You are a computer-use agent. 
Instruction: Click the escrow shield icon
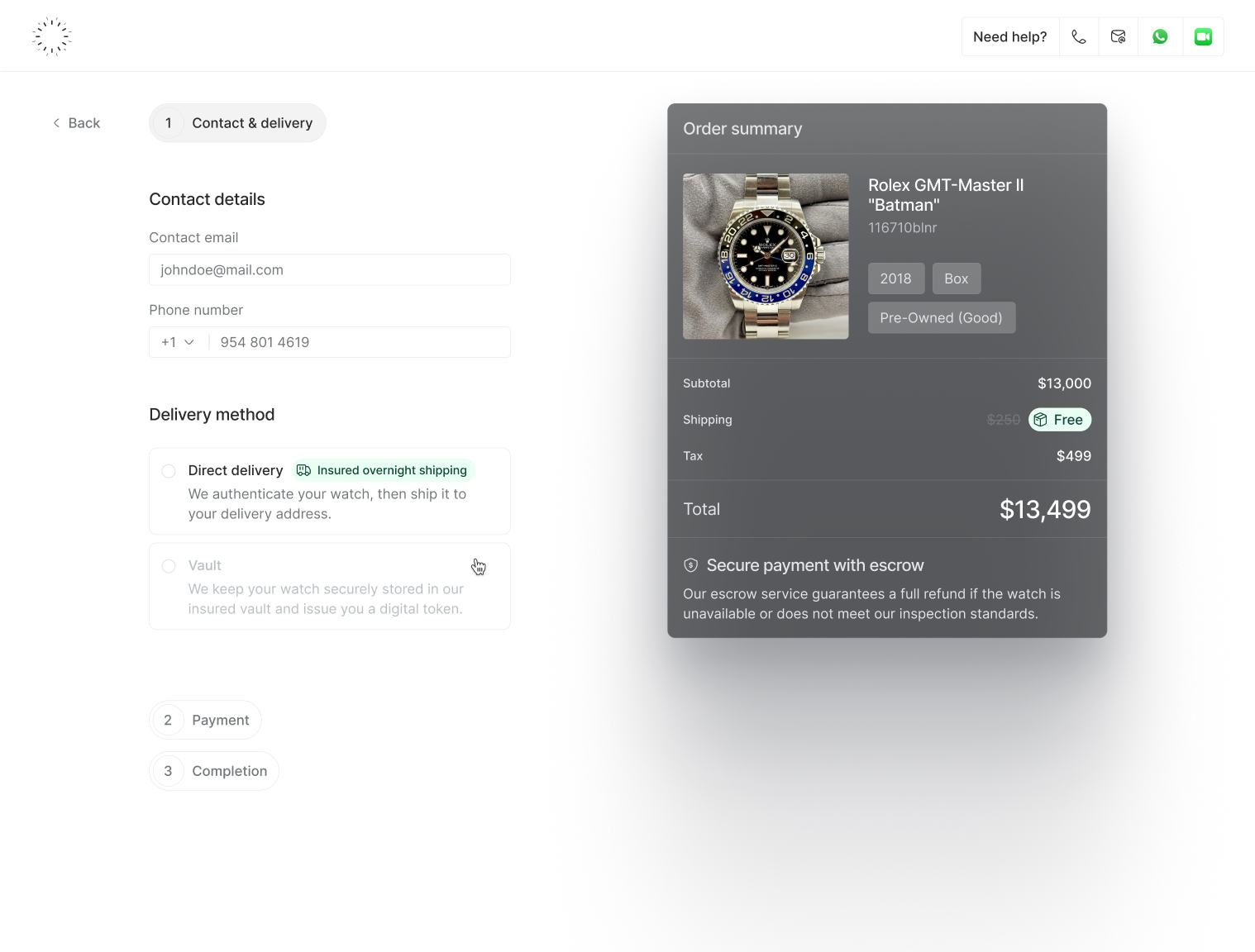[x=691, y=565]
